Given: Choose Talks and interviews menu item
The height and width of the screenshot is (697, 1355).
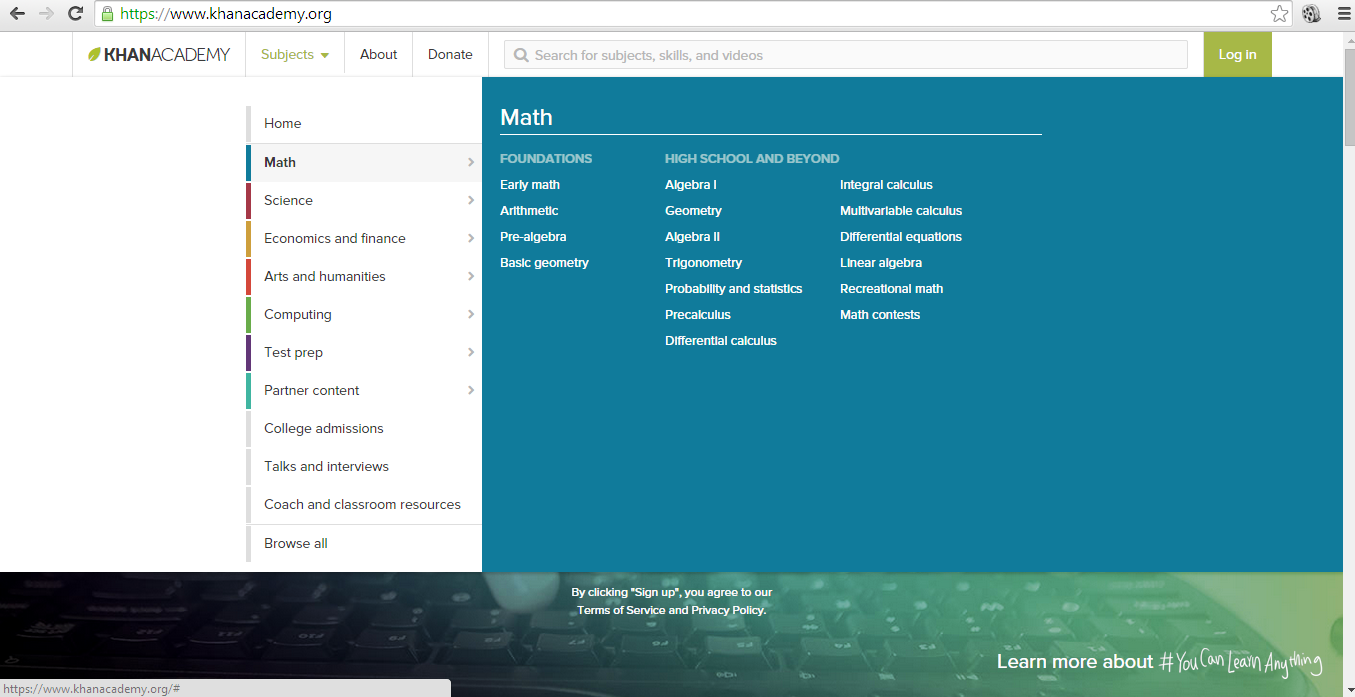Looking at the screenshot, I should [x=364, y=466].
